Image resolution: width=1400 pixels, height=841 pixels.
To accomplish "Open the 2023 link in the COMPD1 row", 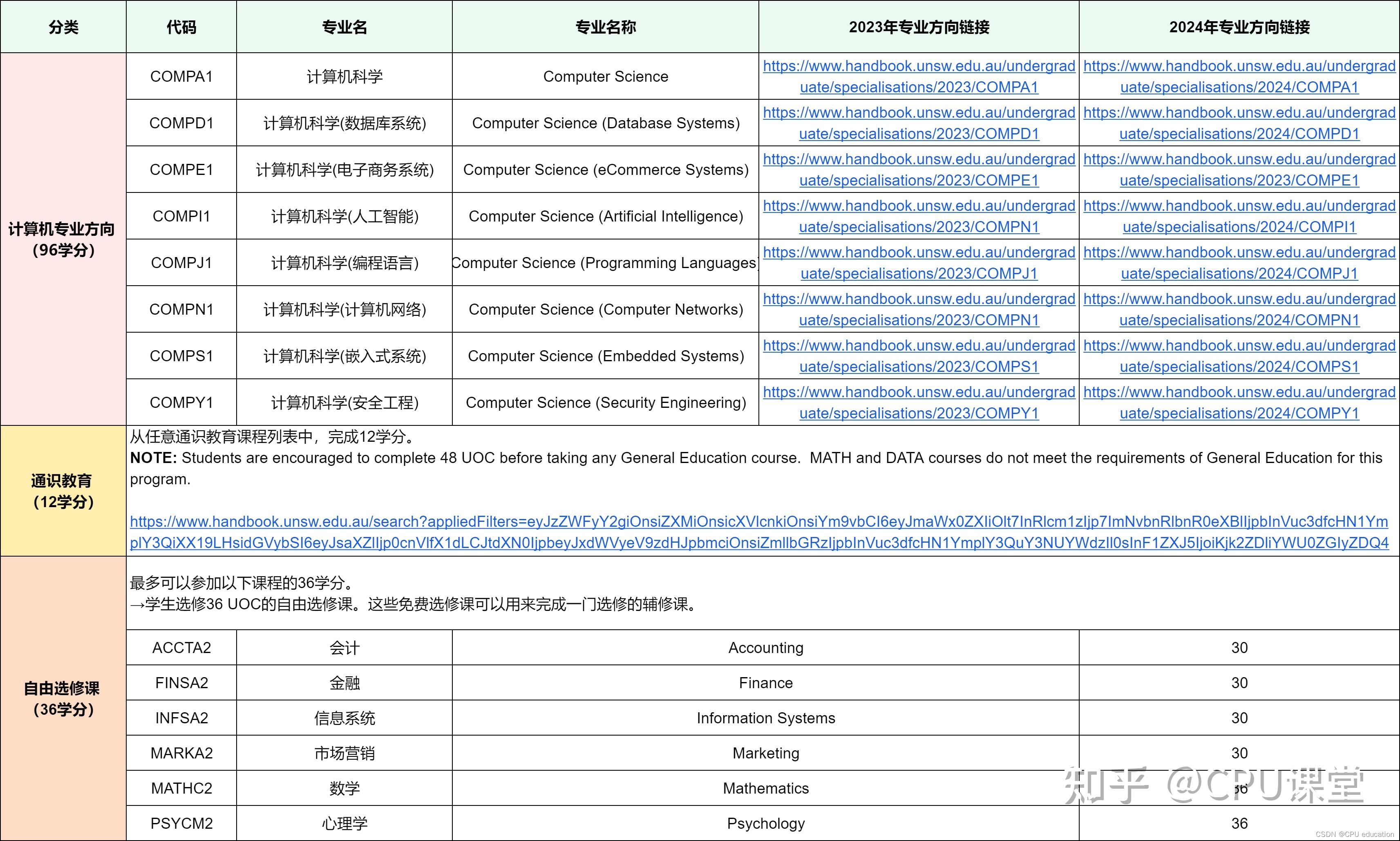I will (918, 123).
